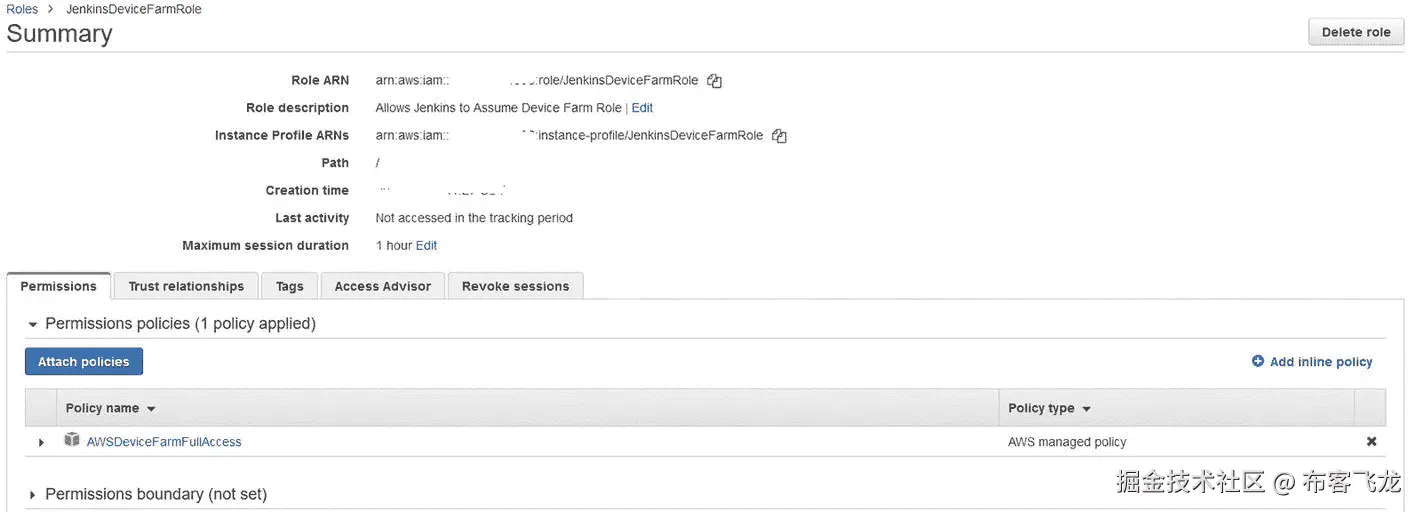
Task: Open the Tags tab
Action: 289,286
